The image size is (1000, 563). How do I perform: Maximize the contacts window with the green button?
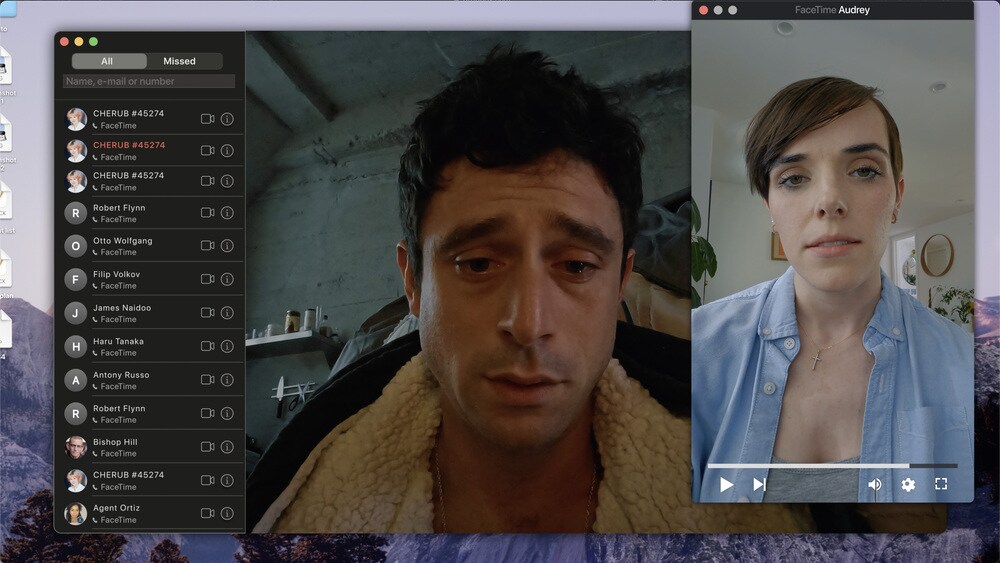[93, 41]
